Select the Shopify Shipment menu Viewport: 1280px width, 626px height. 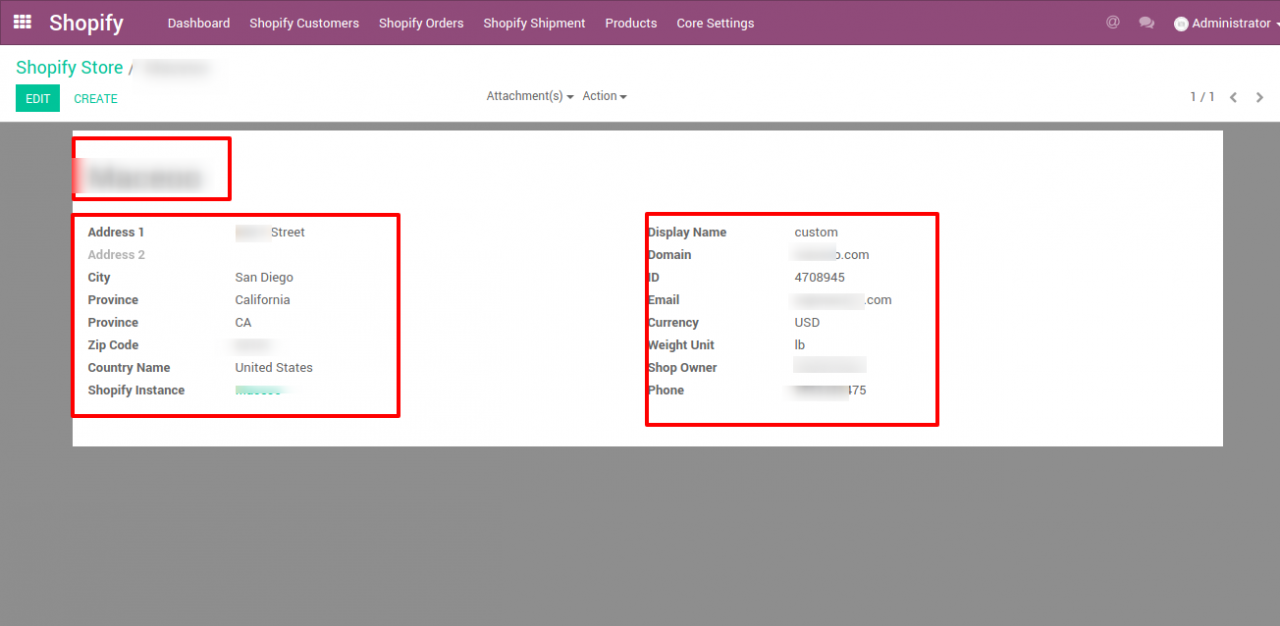pyautogui.click(x=534, y=23)
